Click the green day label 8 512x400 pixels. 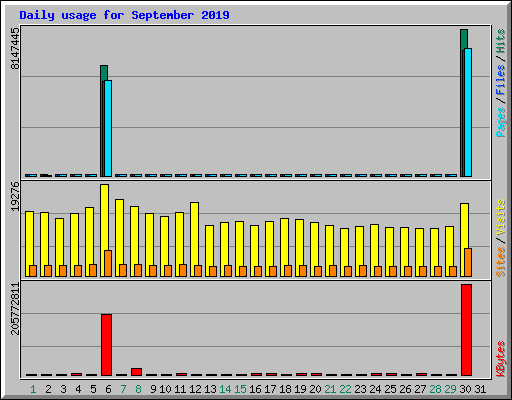click(138, 389)
